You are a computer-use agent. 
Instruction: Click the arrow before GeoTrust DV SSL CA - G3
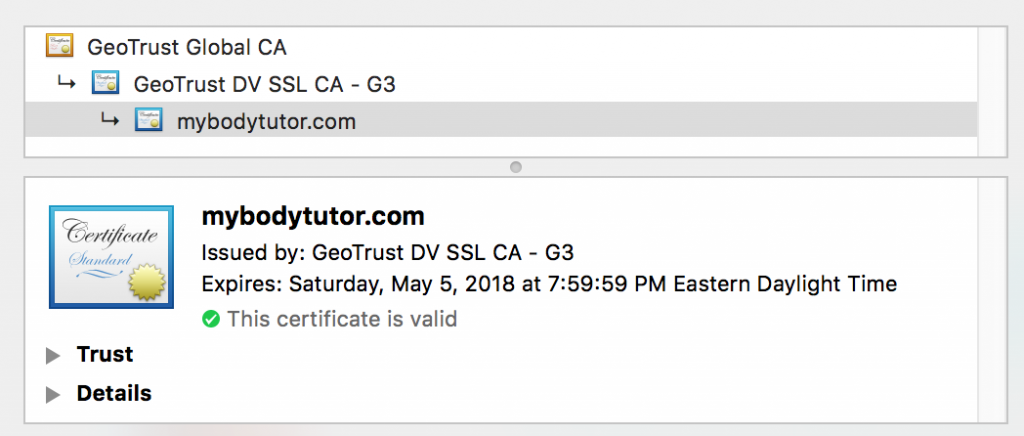[x=66, y=83]
